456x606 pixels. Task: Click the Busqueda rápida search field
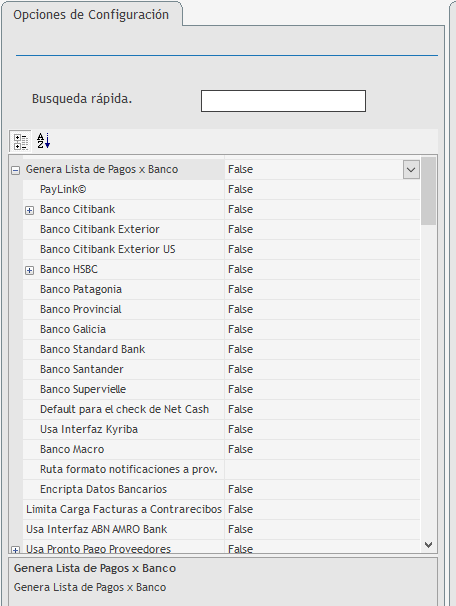pyautogui.click(x=283, y=101)
